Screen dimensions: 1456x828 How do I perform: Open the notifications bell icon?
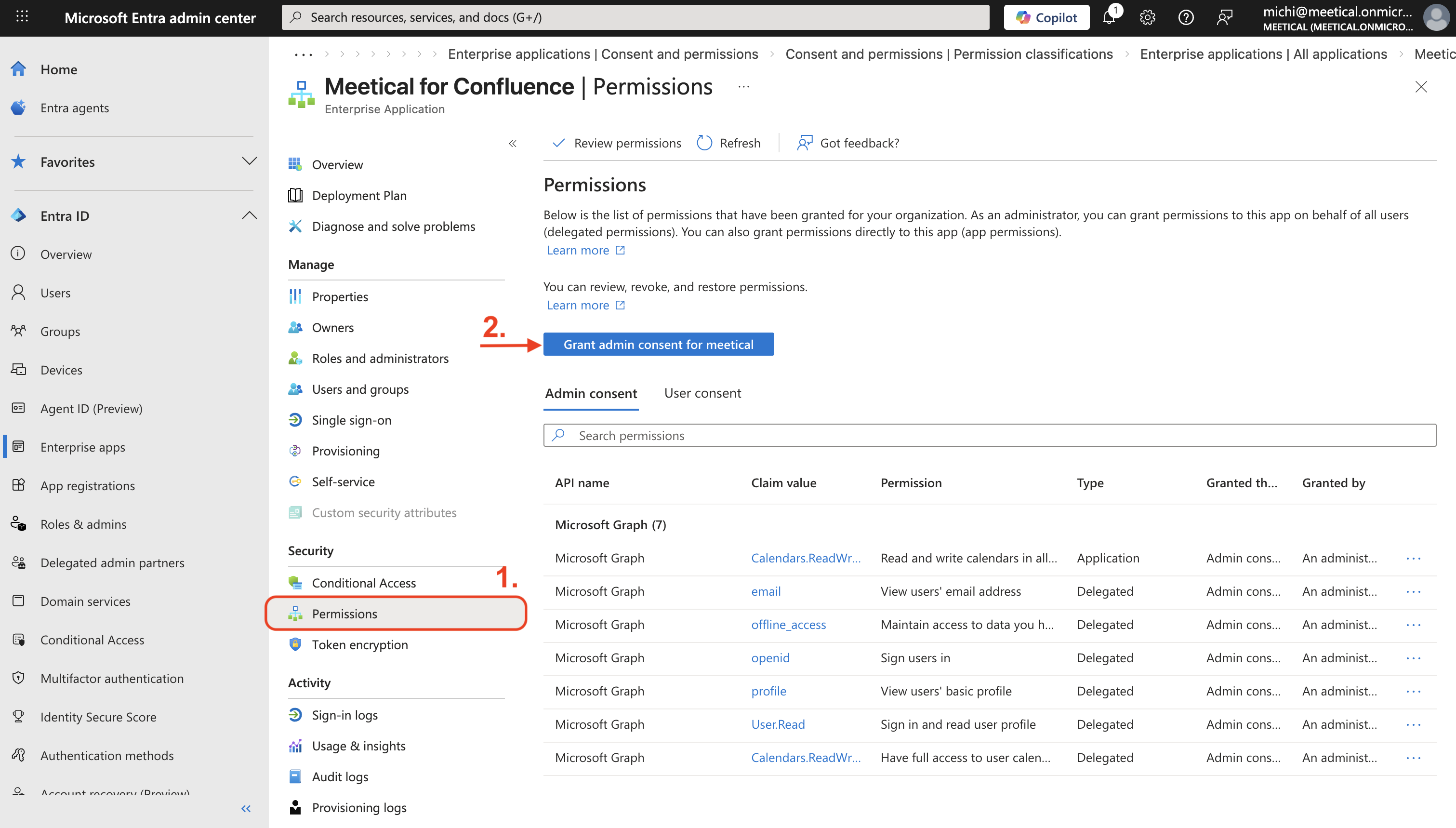pyautogui.click(x=1109, y=18)
